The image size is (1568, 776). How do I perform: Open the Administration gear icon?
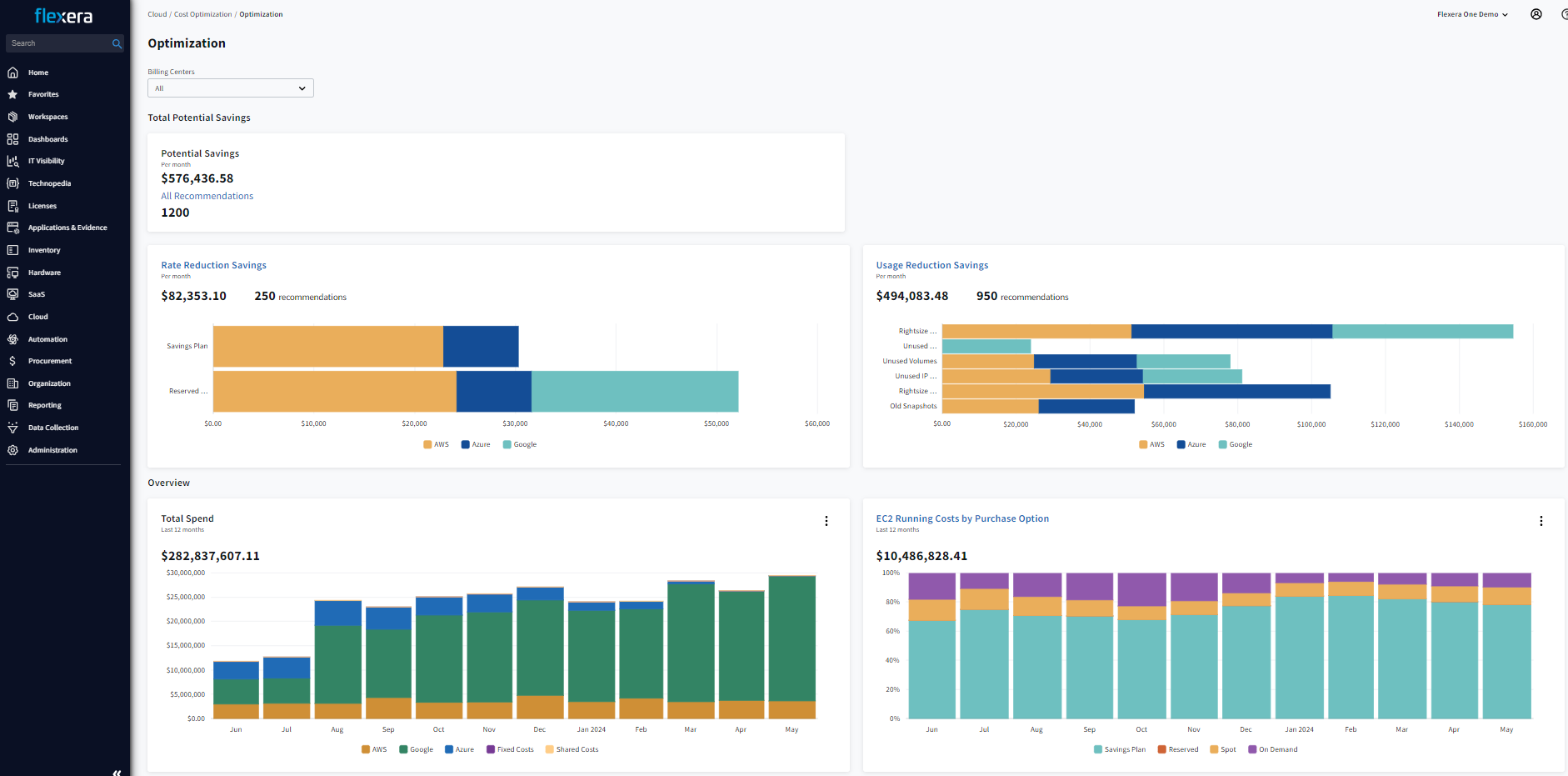(x=12, y=450)
